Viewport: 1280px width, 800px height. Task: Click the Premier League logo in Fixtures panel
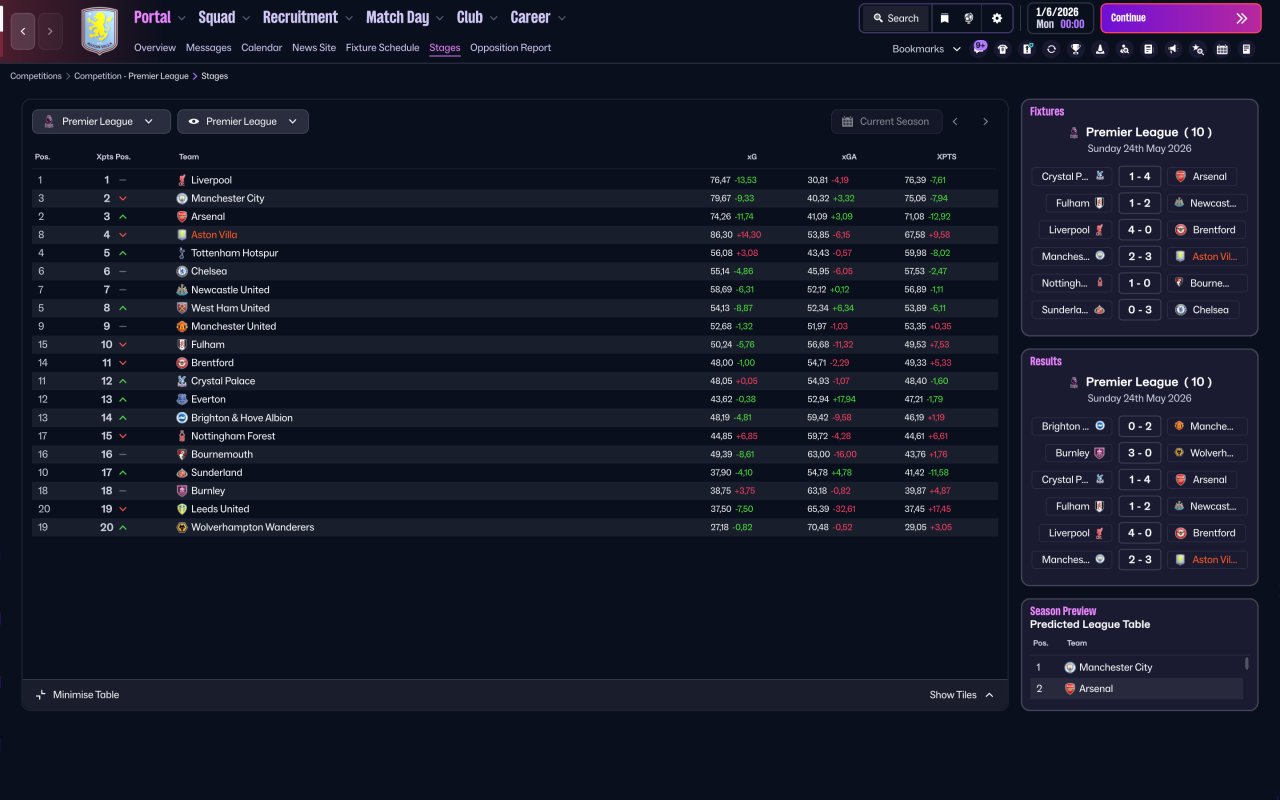coord(1074,132)
